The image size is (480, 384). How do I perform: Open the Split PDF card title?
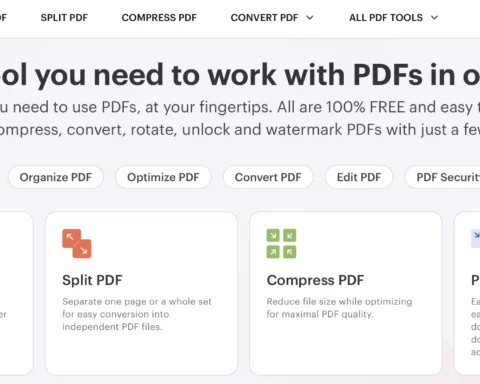click(92, 280)
